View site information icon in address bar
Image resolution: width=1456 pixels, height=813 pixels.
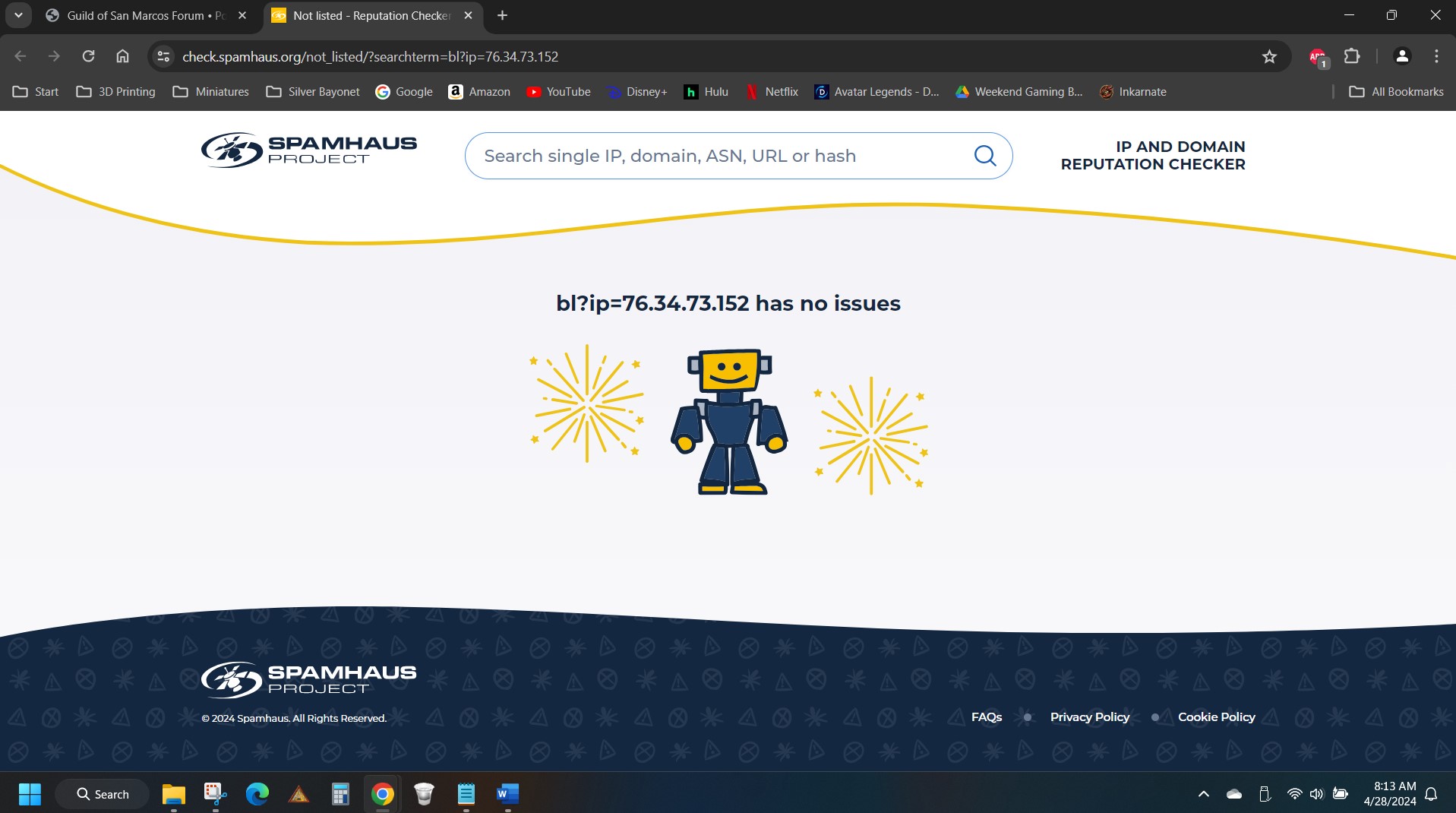click(163, 56)
